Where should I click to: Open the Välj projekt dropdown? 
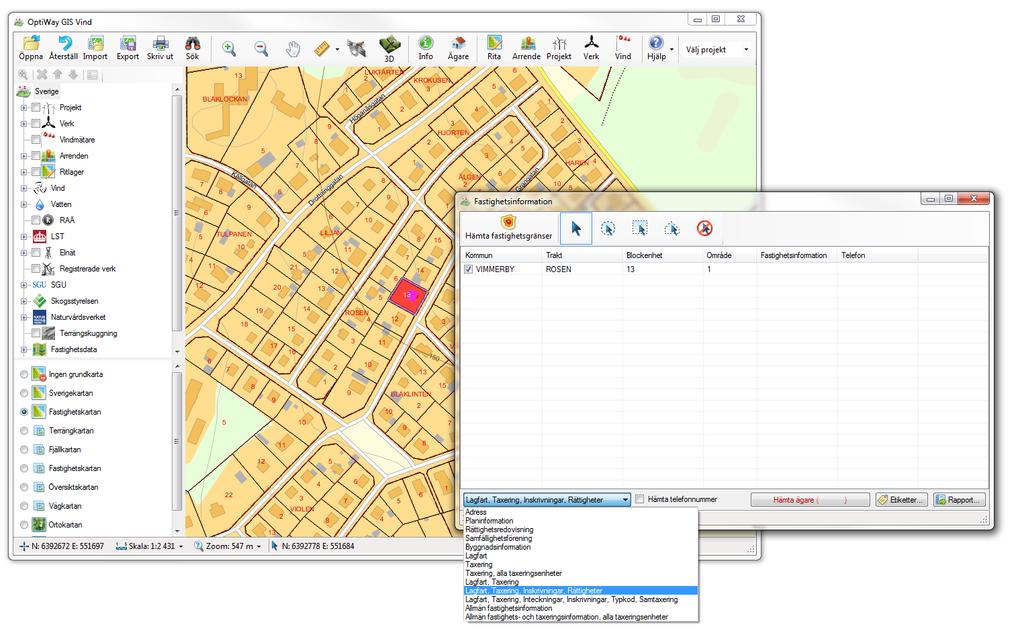(x=716, y=50)
